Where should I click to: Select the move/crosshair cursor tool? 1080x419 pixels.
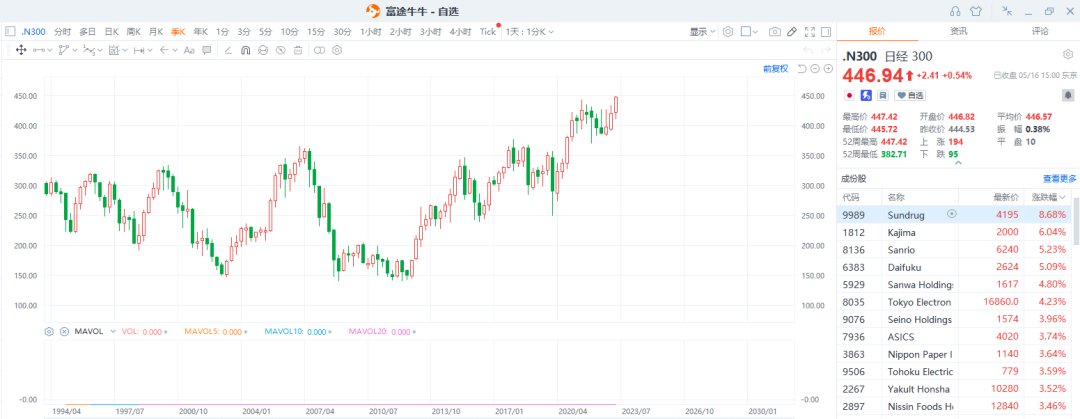21,50
